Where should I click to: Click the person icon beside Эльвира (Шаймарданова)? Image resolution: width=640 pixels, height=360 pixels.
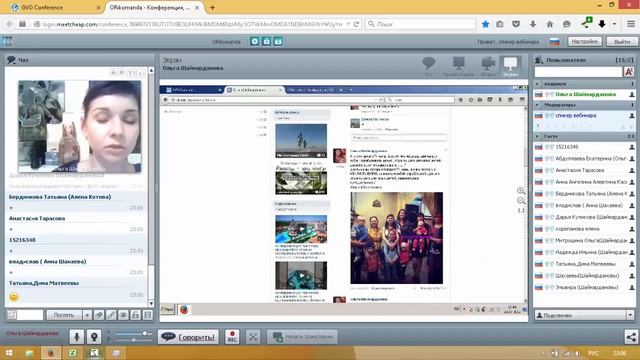click(631, 287)
